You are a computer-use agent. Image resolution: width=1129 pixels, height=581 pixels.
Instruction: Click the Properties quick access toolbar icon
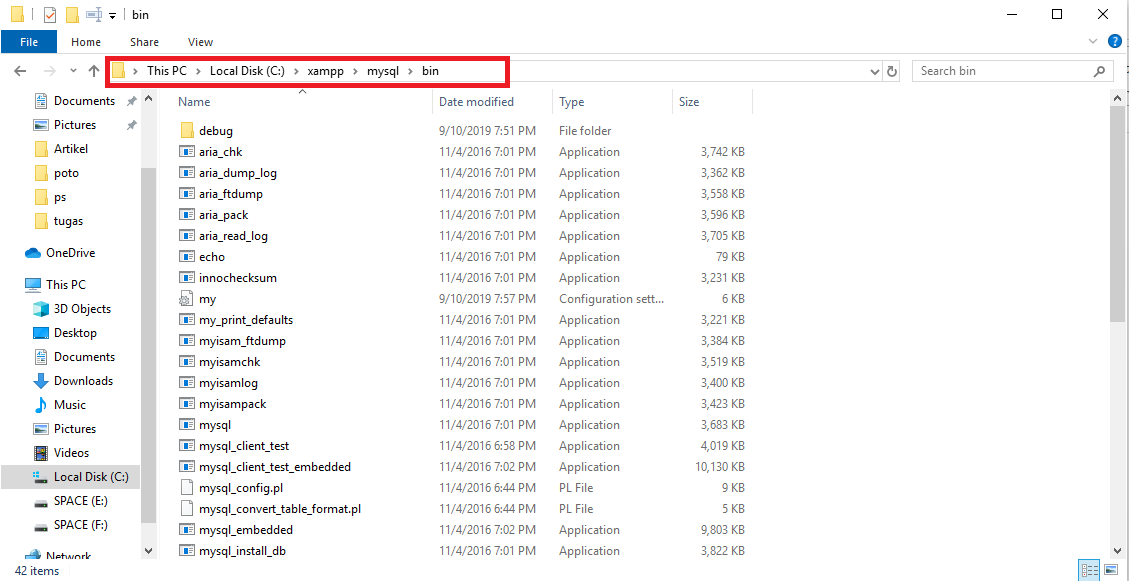(x=50, y=14)
